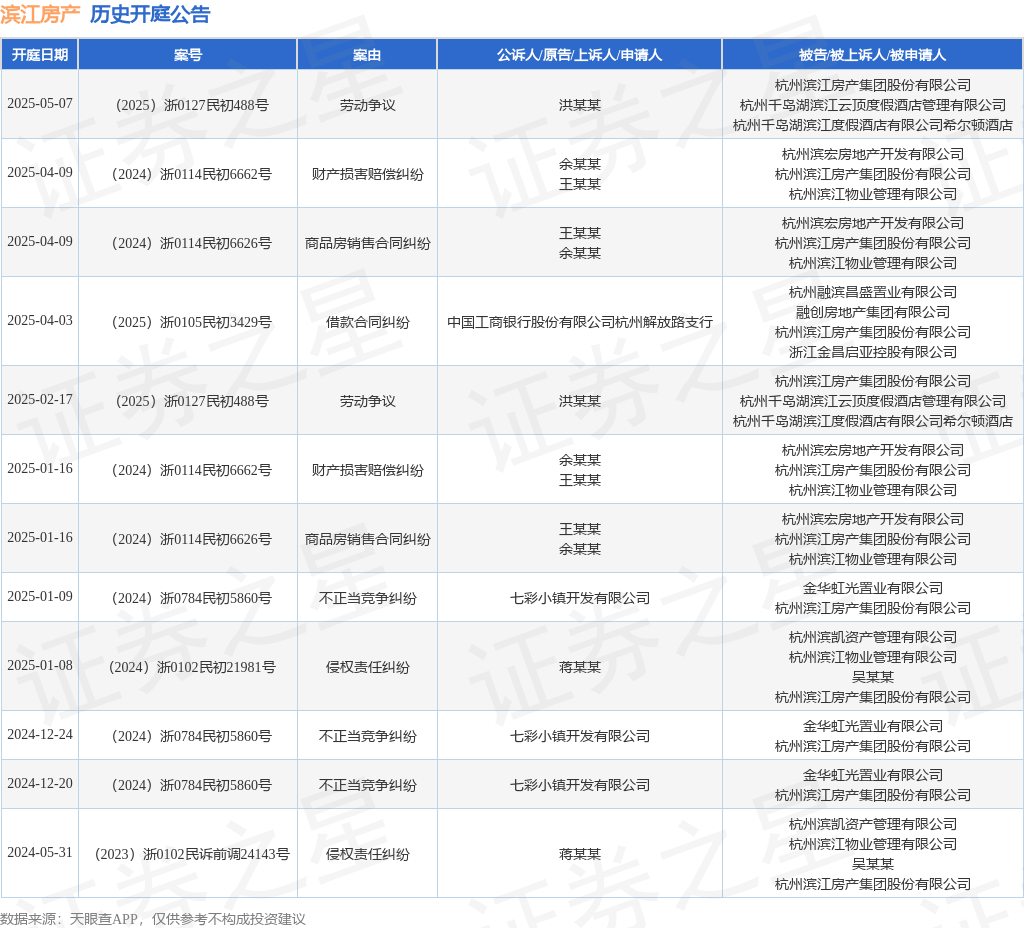Select the date 2025-04-03
Viewport: 1024px width, 928px height.
40,321
